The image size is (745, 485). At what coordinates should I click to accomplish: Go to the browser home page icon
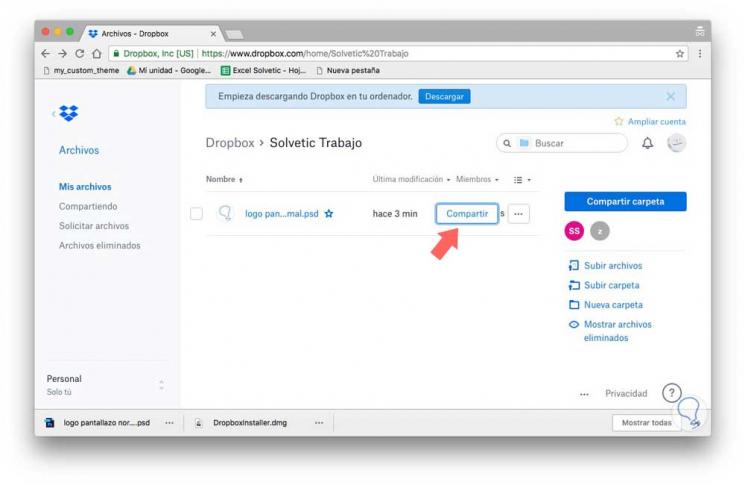97,54
